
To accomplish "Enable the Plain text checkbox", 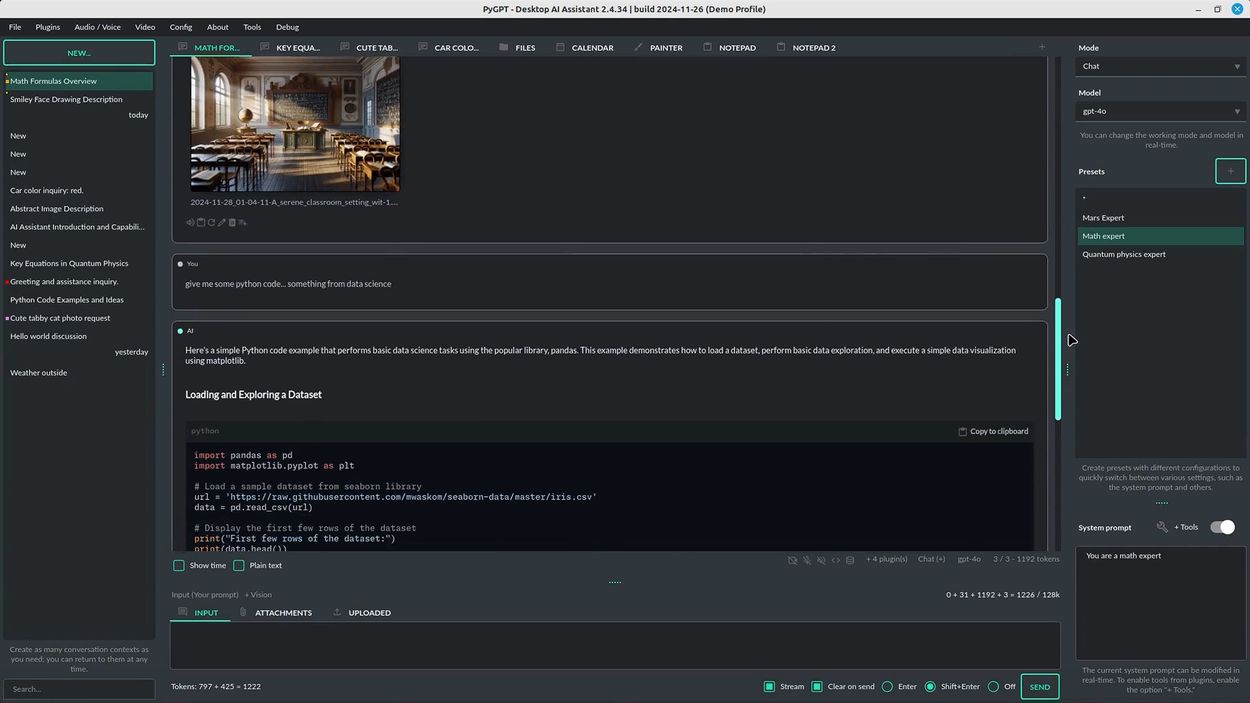I will 239,565.
